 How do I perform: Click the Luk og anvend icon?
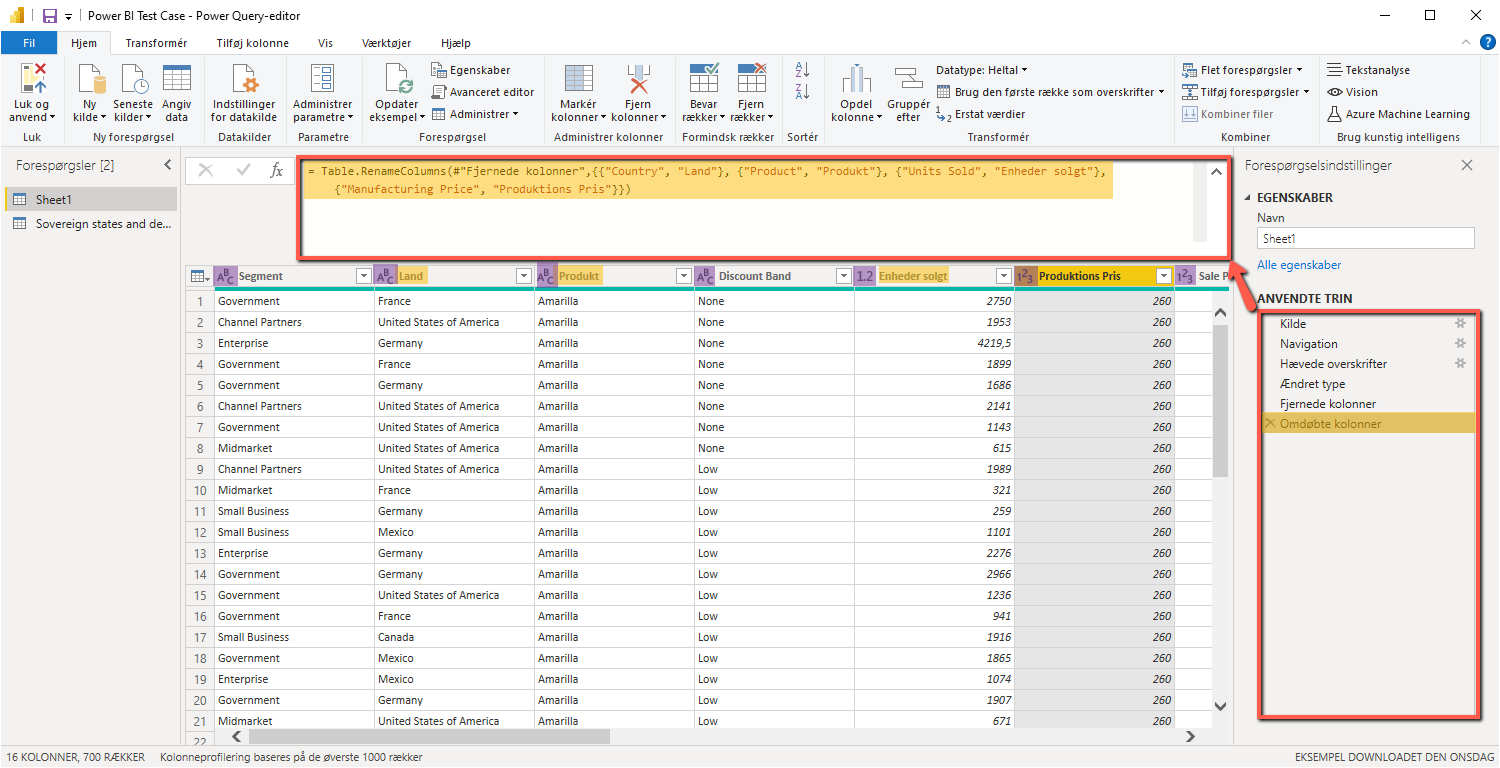click(x=32, y=79)
